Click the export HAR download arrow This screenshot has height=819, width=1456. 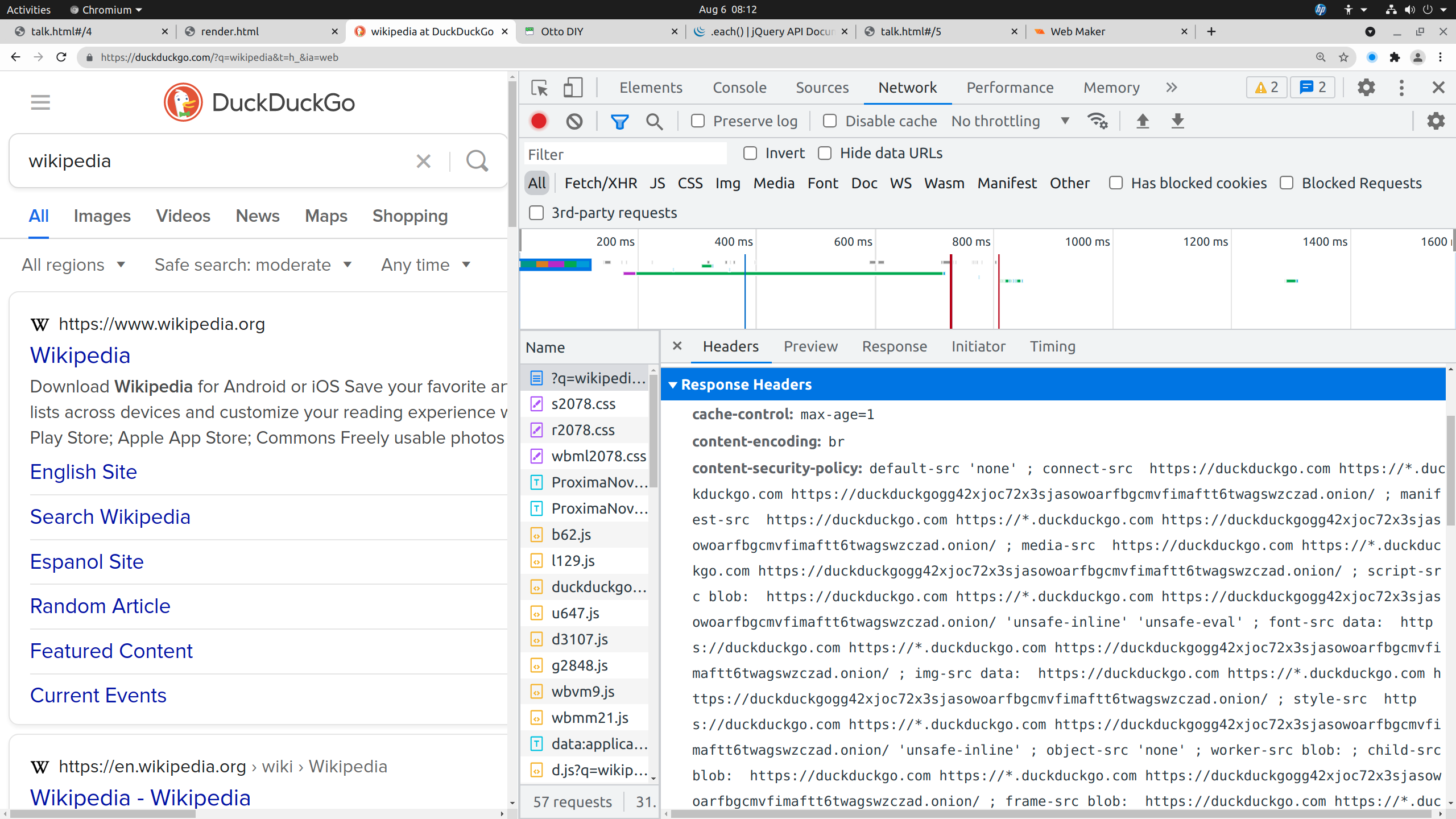pos(1177,121)
